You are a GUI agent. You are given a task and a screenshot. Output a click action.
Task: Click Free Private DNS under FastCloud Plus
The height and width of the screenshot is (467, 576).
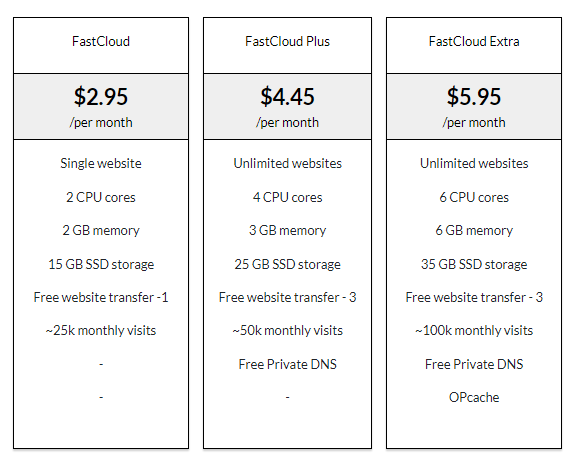pyautogui.click(x=287, y=364)
